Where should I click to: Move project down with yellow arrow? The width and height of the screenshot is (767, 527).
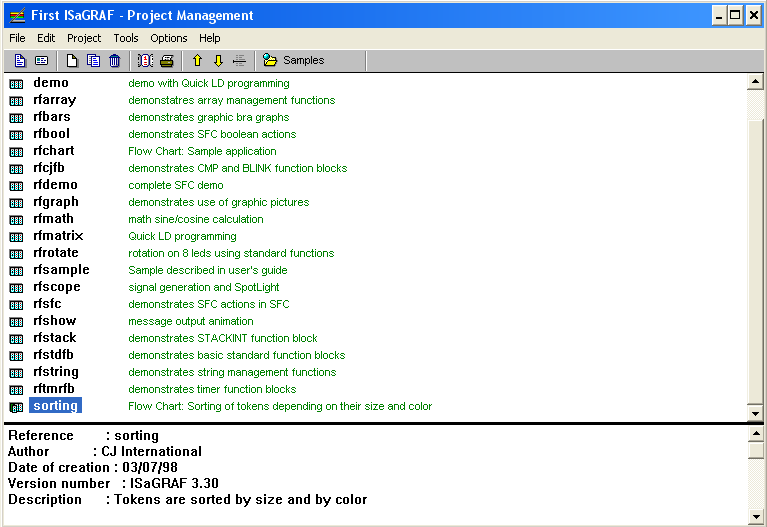pyautogui.click(x=219, y=61)
